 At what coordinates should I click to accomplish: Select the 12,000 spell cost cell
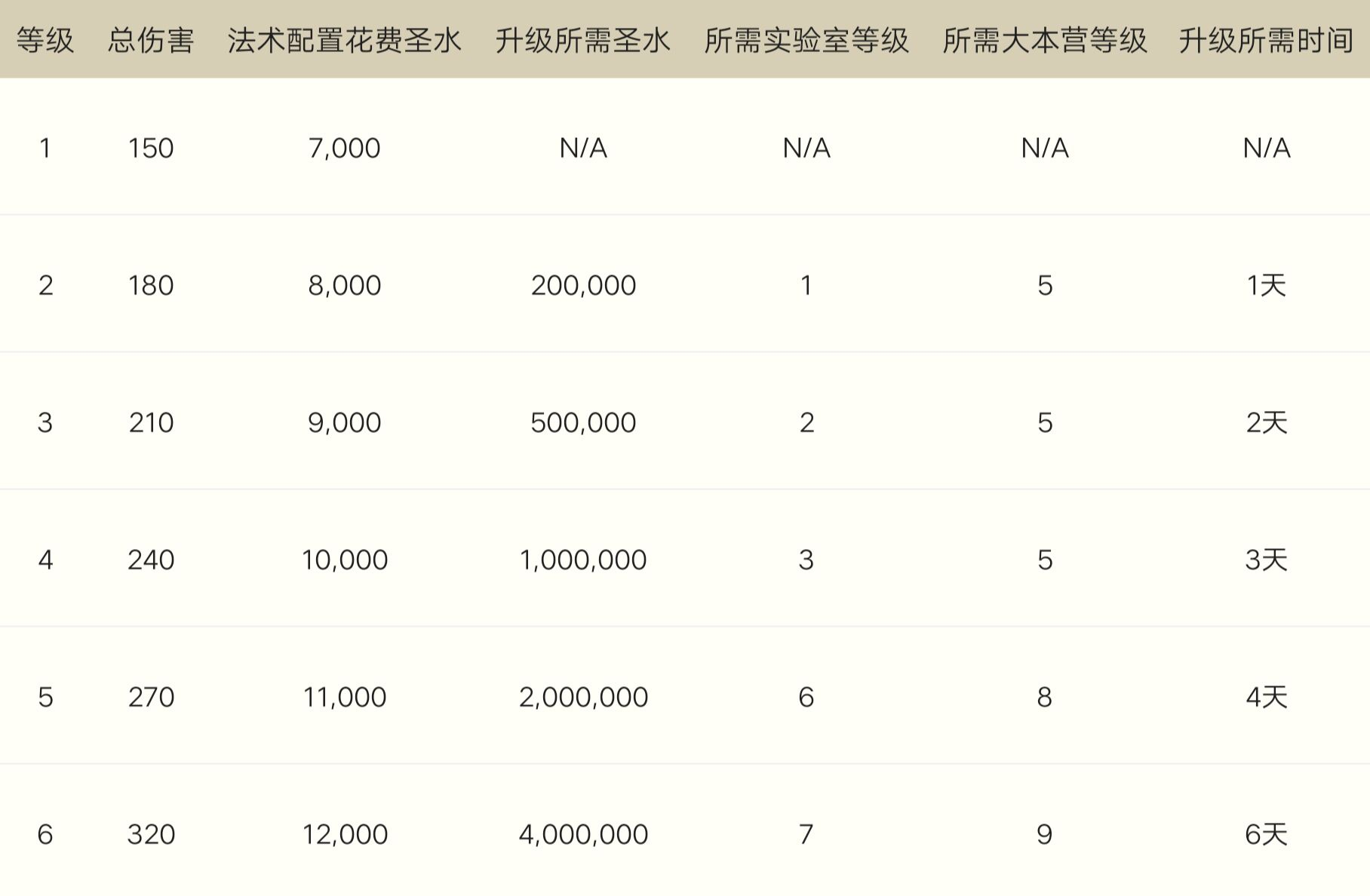pyautogui.click(x=345, y=834)
